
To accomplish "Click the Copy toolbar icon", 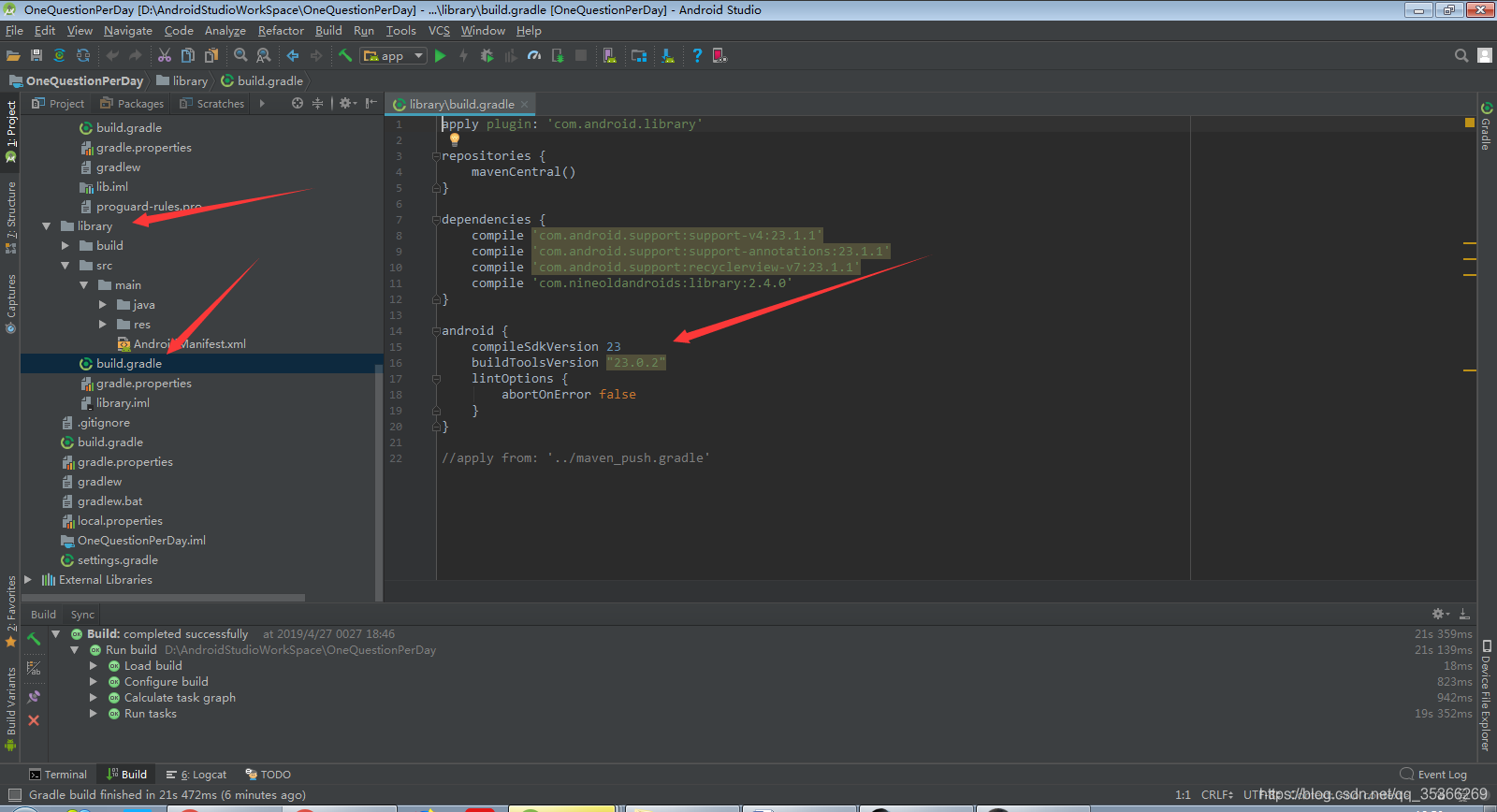I will pyautogui.click(x=188, y=56).
